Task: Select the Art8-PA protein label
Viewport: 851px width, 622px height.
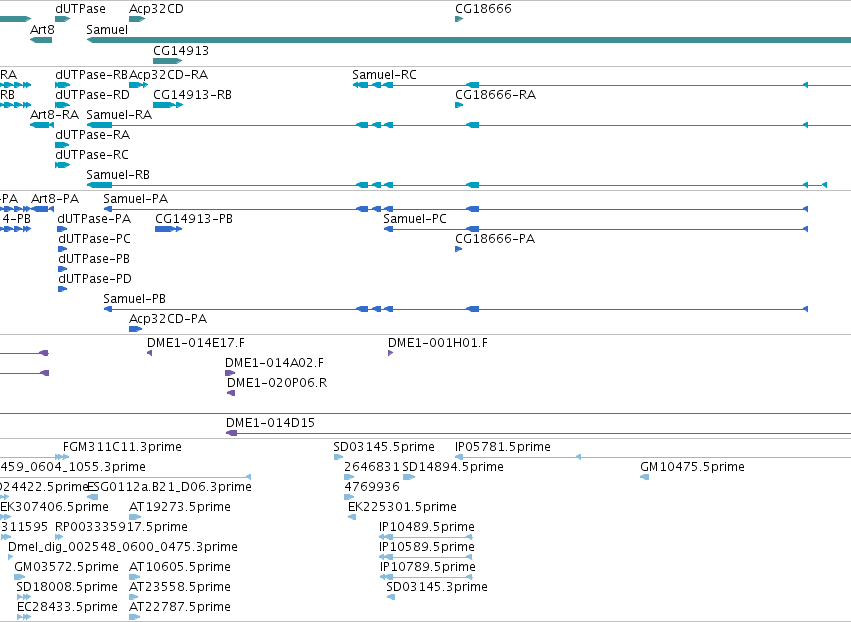Action: tap(55, 199)
